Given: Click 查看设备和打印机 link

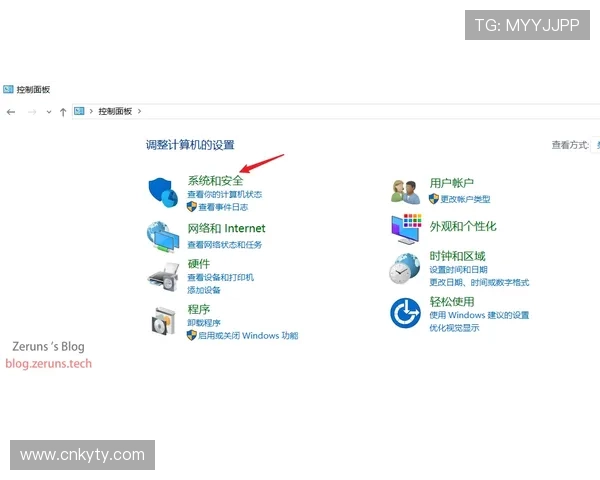Looking at the screenshot, I should (x=220, y=277).
